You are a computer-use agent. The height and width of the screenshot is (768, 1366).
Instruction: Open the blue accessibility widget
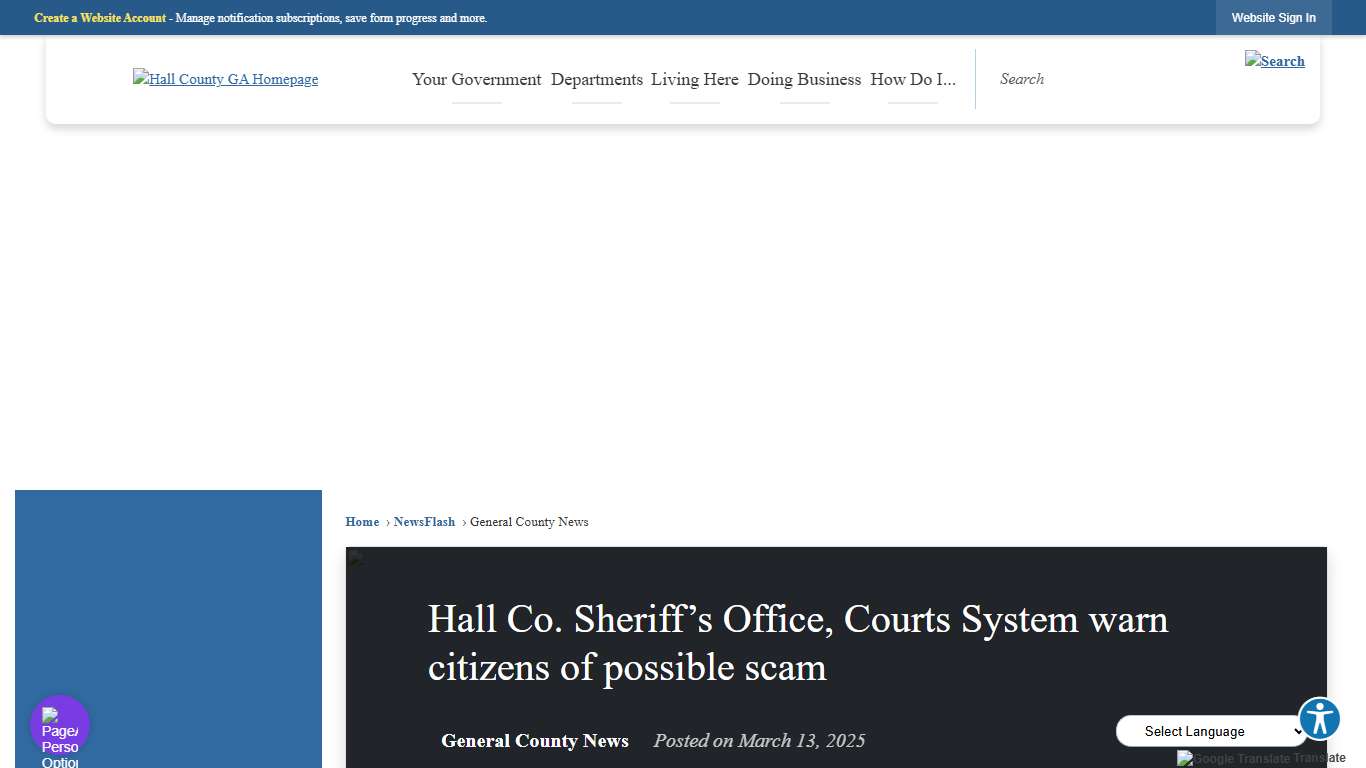coord(1319,718)
